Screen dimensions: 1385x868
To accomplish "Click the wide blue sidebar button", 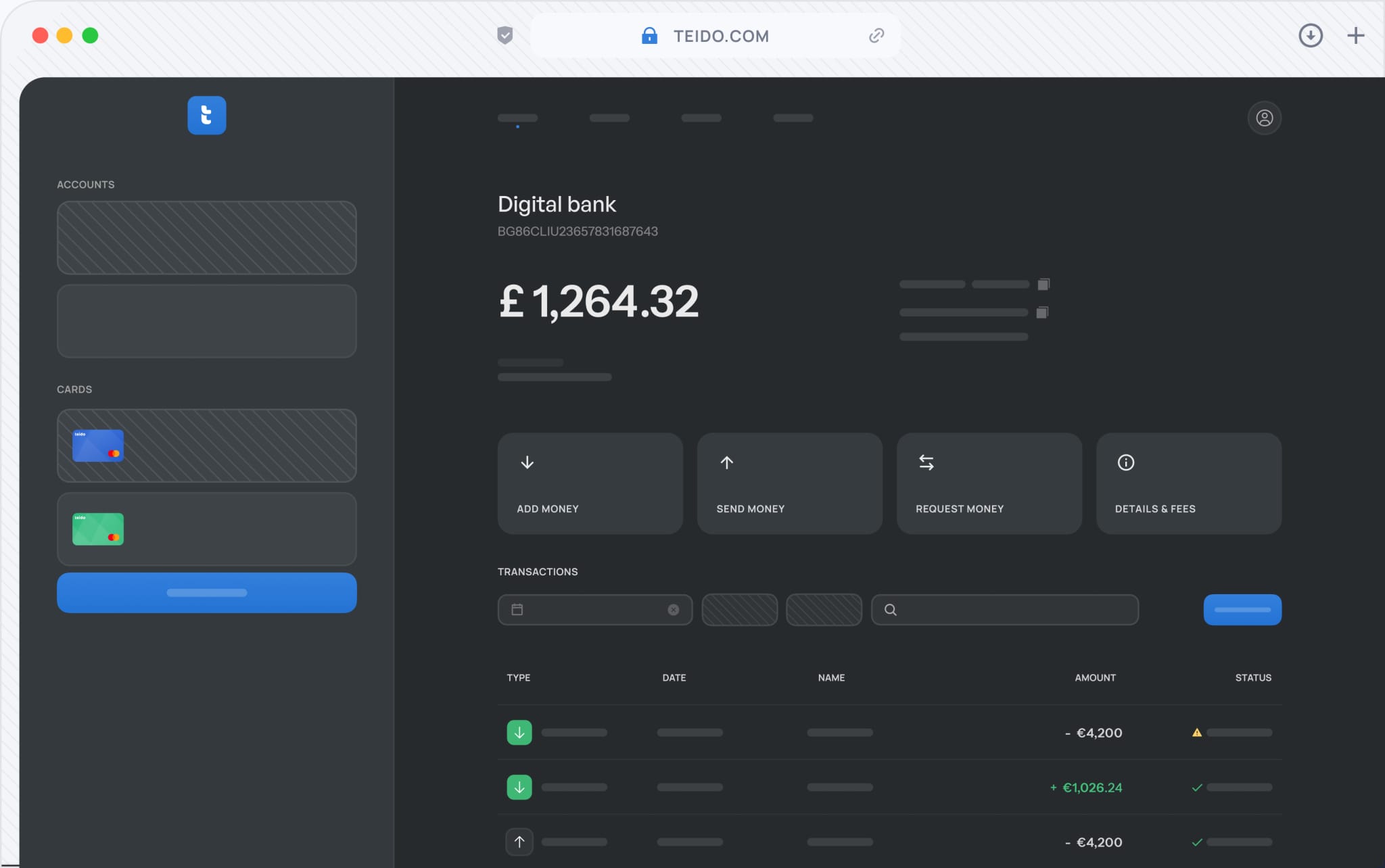I will click(207, 593).
